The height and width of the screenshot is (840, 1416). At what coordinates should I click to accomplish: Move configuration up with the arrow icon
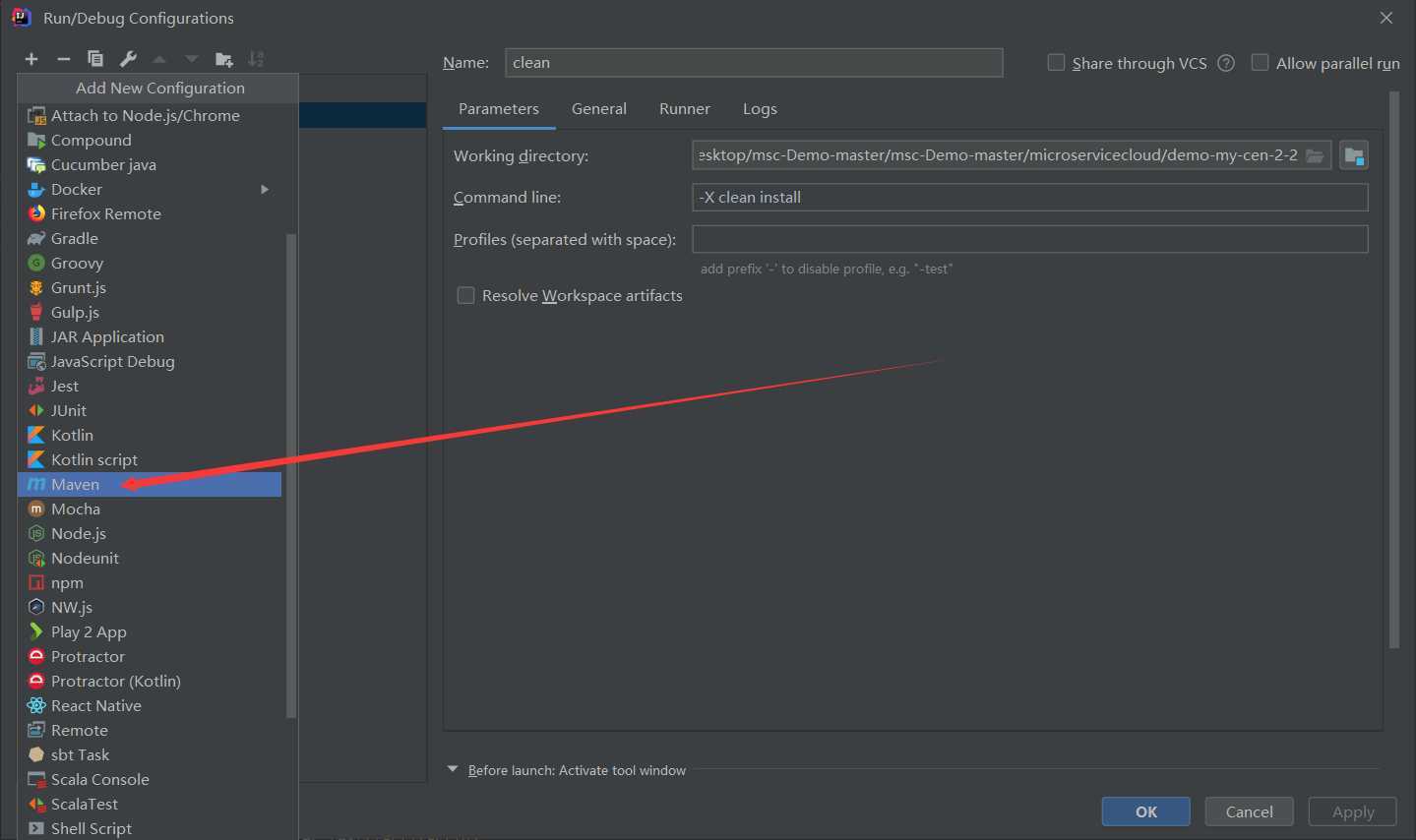[x=159, y=59]
